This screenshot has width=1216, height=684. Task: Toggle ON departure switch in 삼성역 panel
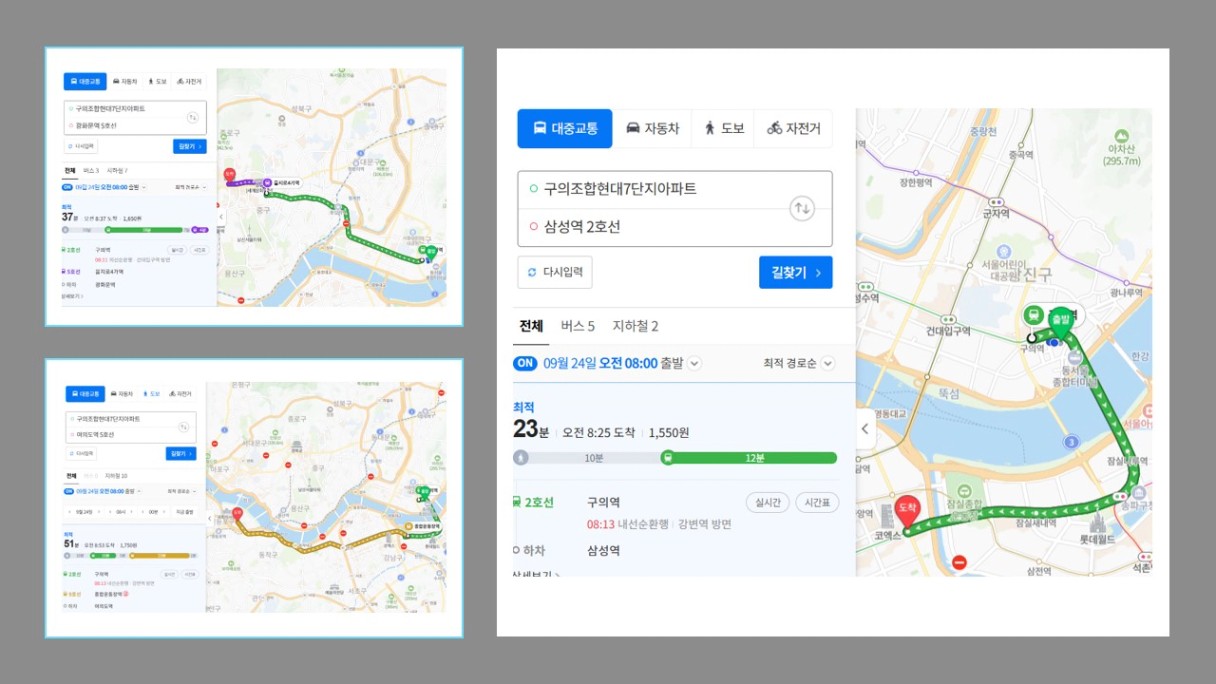(525, 363)
